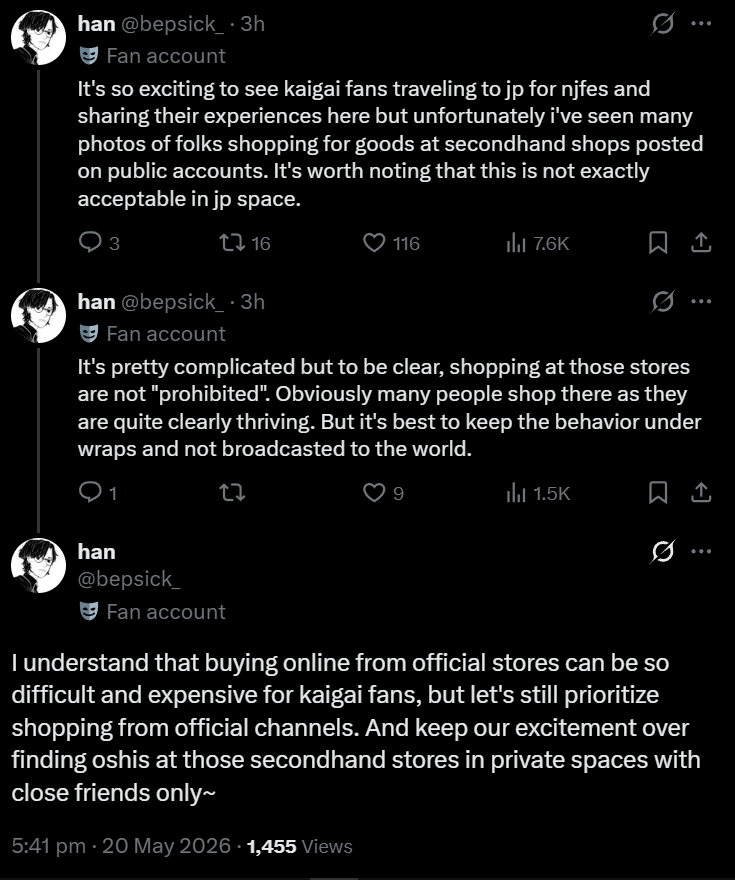Click Grok icon on the main tweet
The width and height of the screenshot is (735, 880).
click(663, 552)
